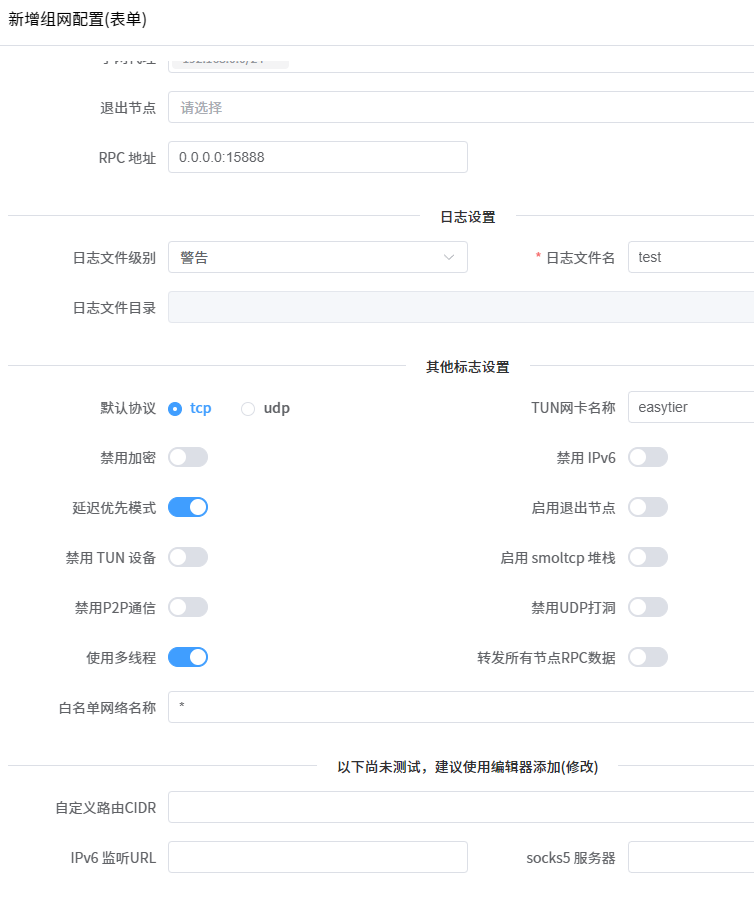Click the 日志文件名 input with test
Viewport: 754px width, 902px height.
click(691, 257)
